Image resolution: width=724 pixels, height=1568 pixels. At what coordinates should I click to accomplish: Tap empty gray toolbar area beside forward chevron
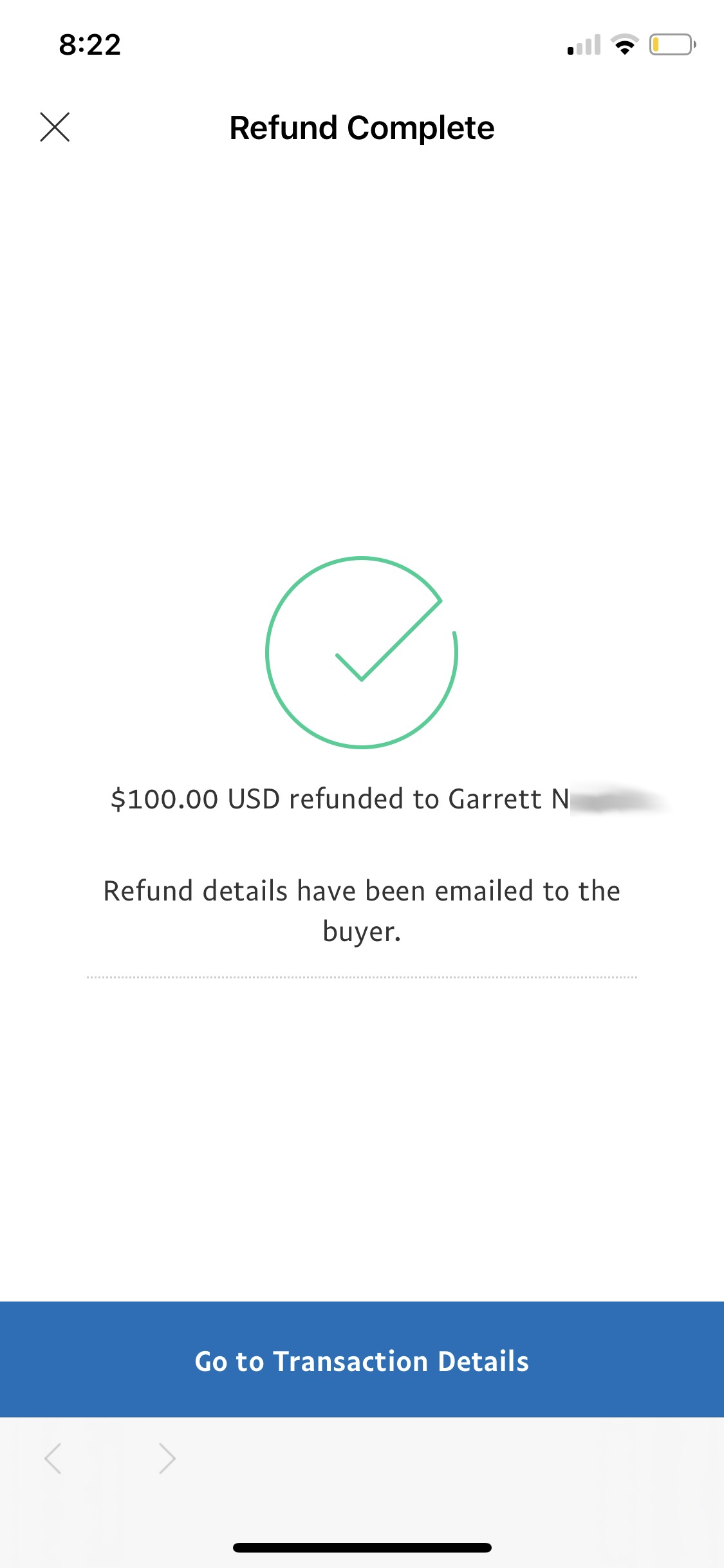[x=450, y=1458]
